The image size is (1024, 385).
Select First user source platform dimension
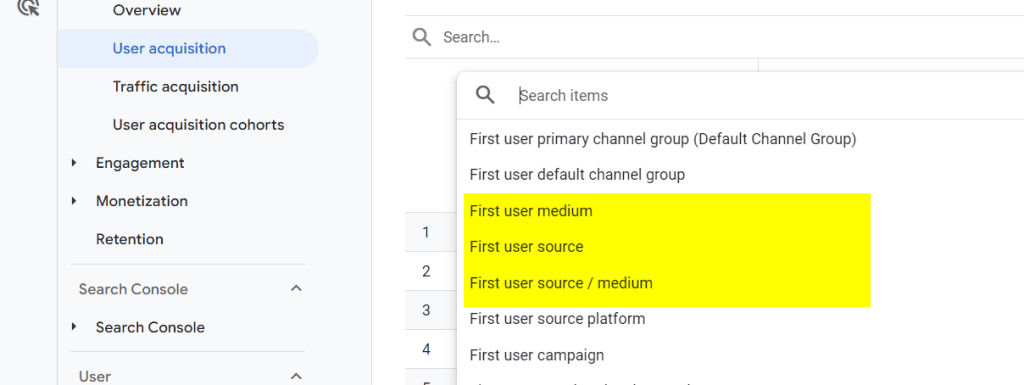557,319
